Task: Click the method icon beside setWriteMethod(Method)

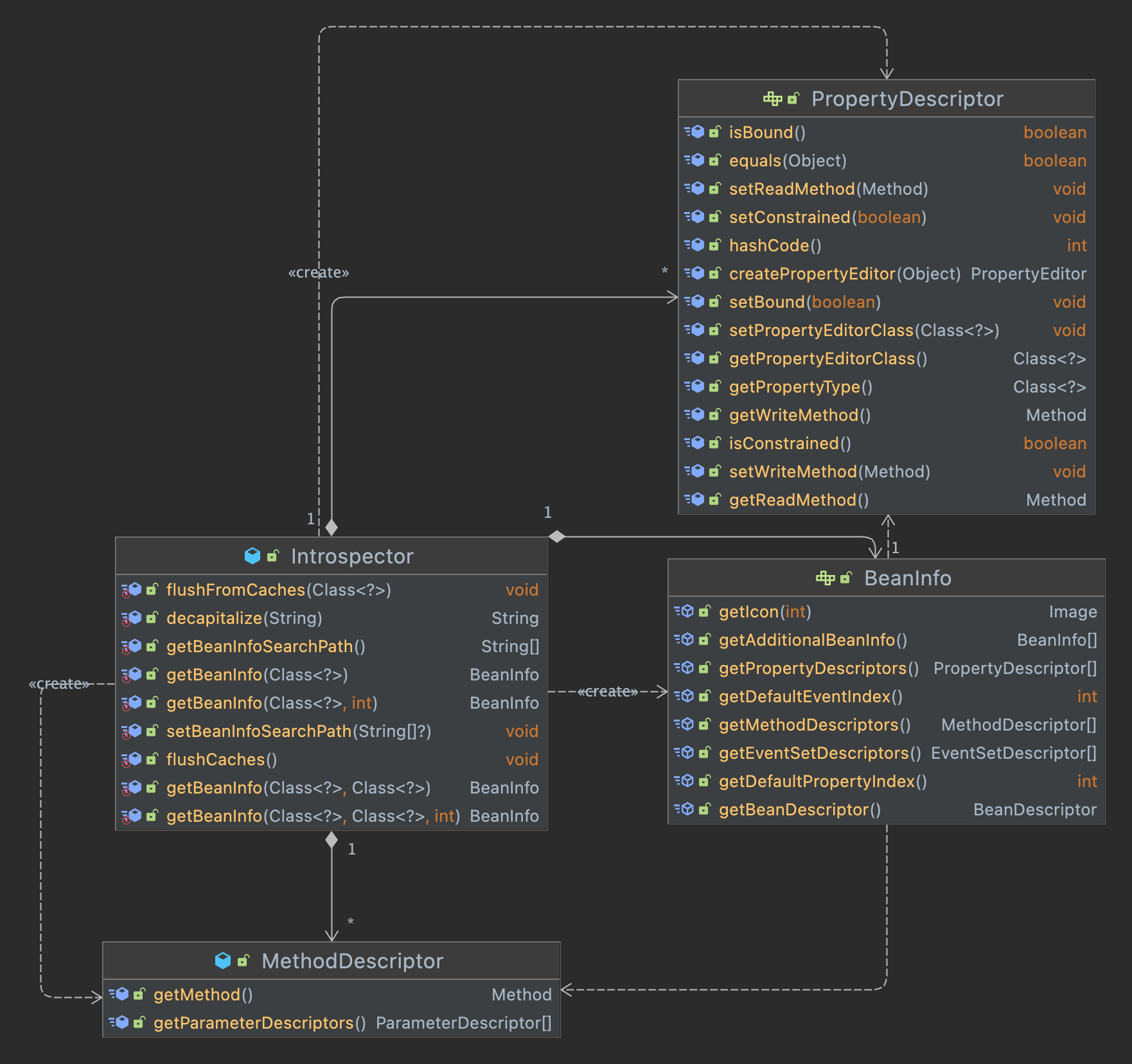Action: (697, 471)
